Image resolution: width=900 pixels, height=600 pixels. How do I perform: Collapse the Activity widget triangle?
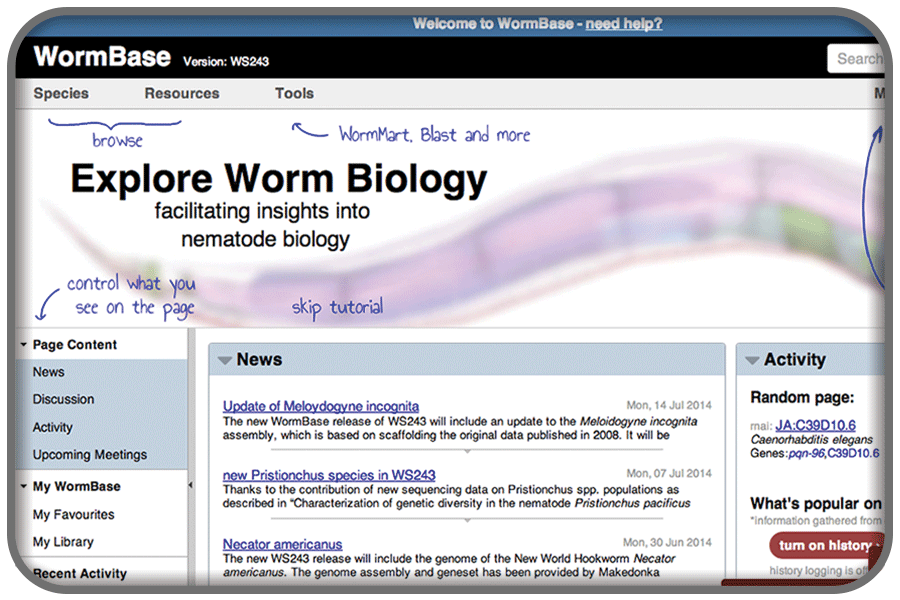point(752,361)
